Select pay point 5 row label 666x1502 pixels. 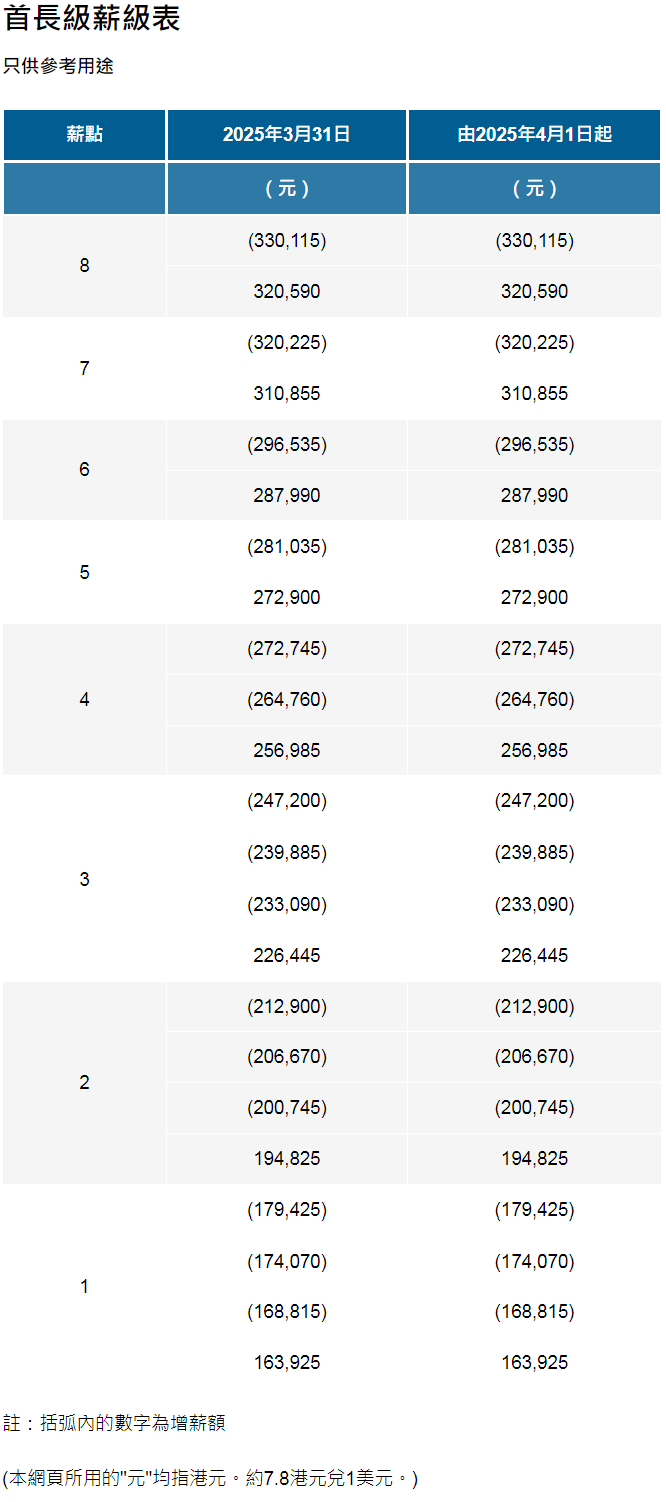[84, 573]
